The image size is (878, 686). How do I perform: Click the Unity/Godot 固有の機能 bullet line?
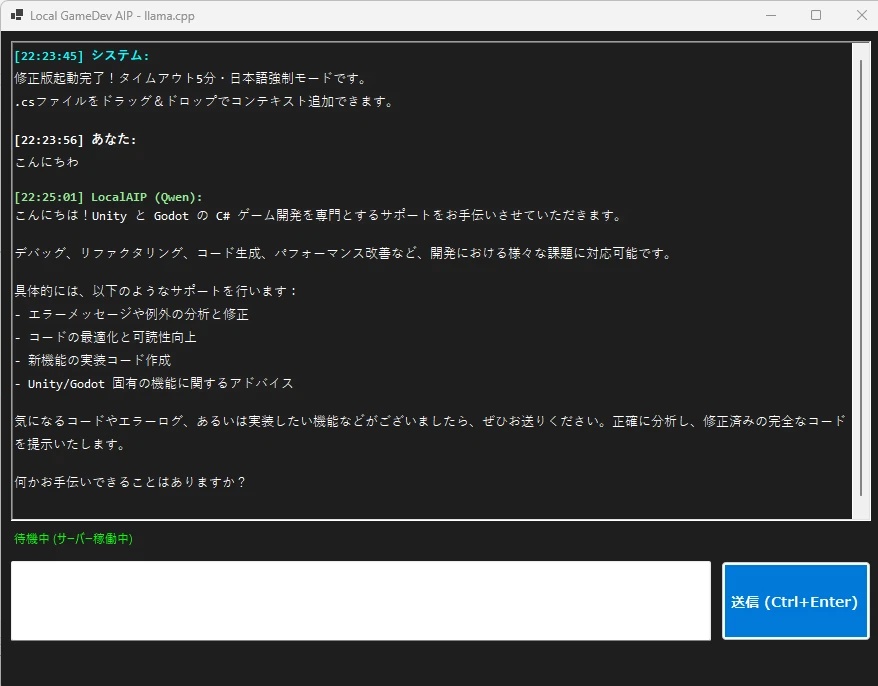coord(155,383)
